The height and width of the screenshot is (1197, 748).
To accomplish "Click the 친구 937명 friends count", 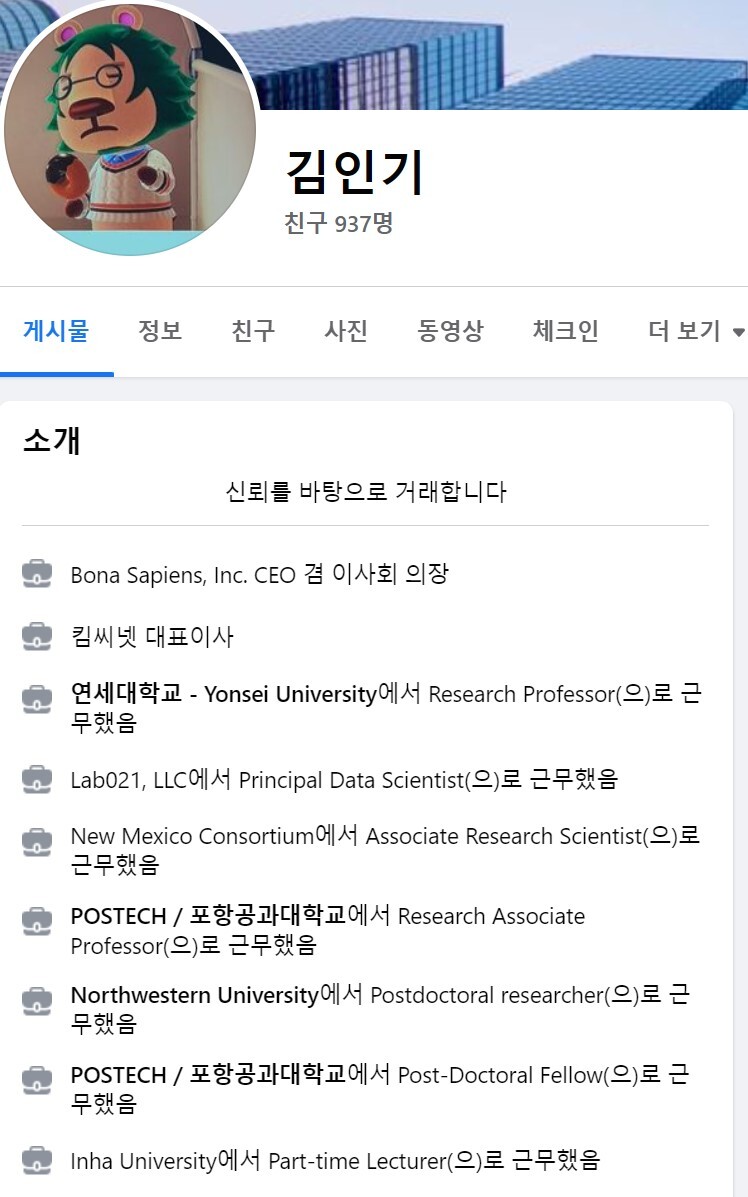I will (x=338, y=223).
